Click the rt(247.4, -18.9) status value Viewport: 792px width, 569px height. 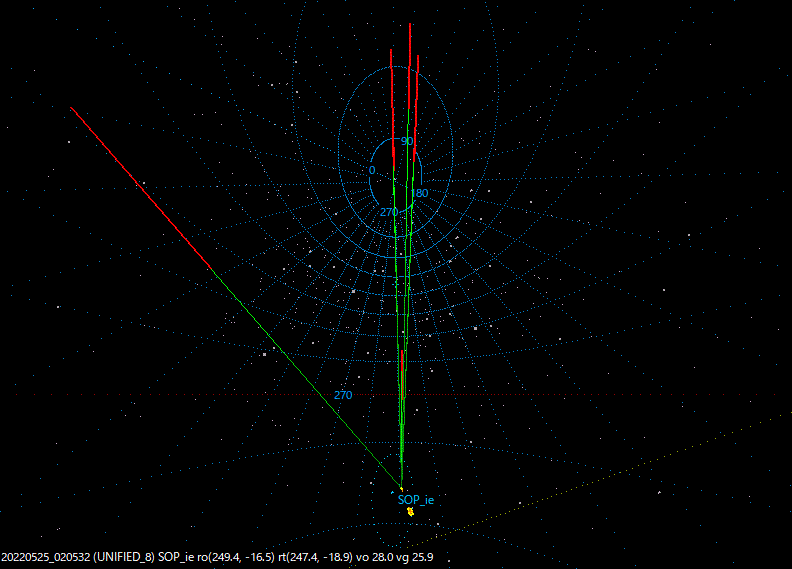pyautogui.click(x=316, y=557)
